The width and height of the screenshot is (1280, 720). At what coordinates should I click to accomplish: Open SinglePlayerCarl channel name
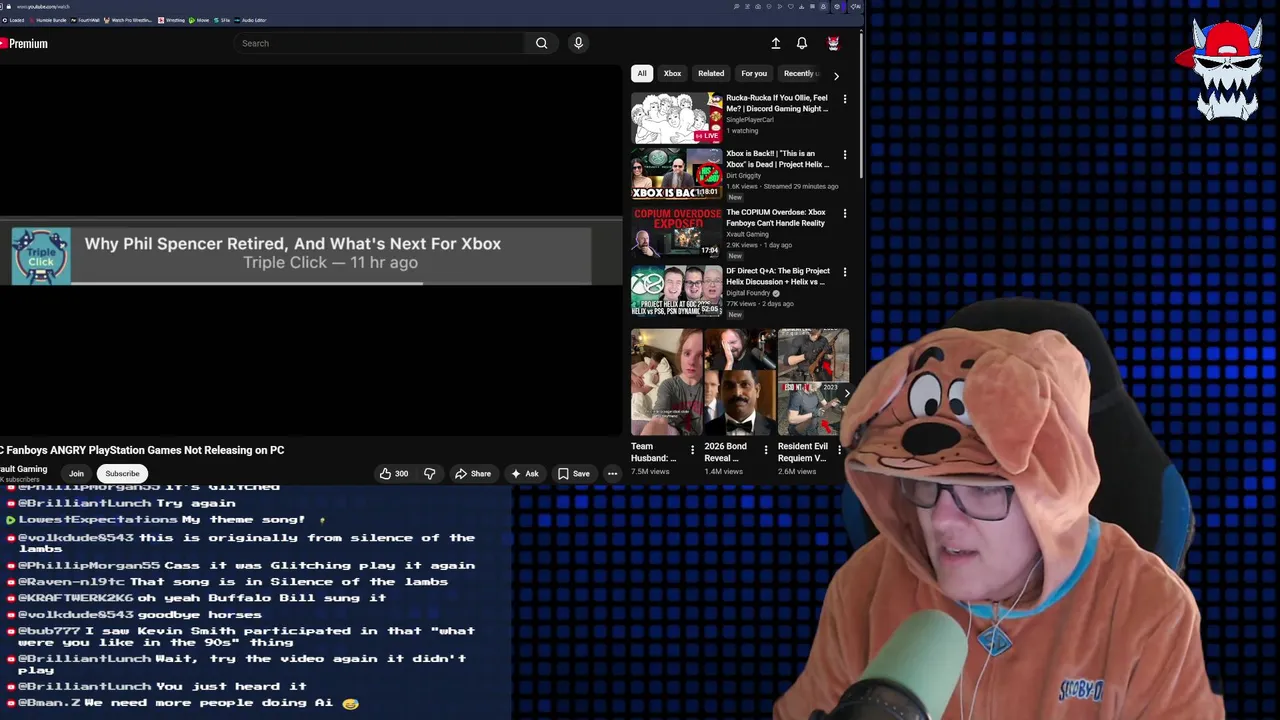coord(750,119)
